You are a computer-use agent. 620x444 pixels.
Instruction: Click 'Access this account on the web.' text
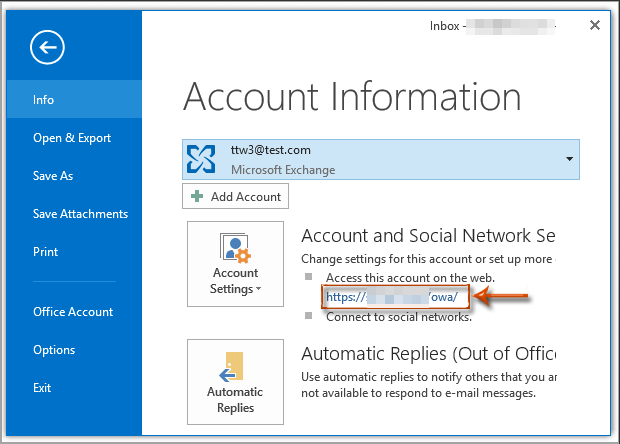(x=410, y=278)
